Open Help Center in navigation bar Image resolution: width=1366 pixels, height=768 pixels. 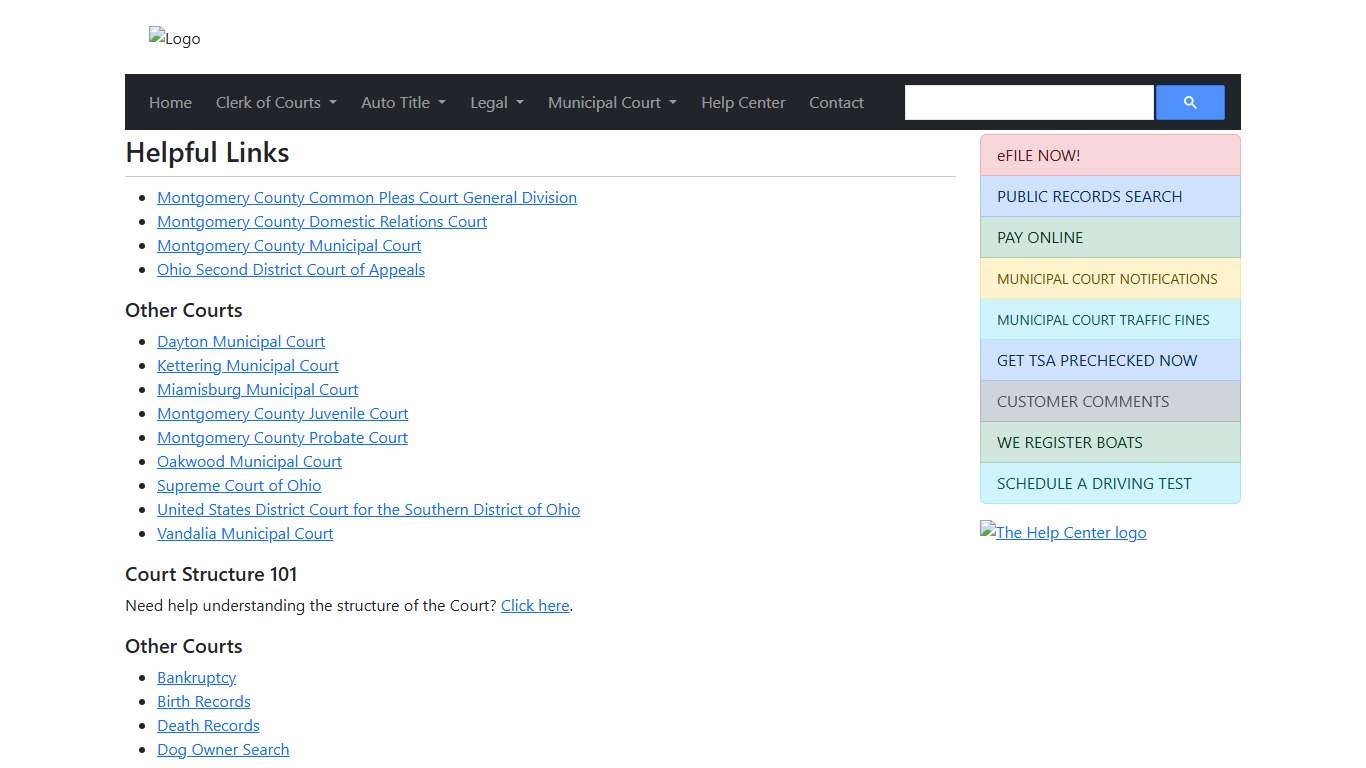pyautogui.click(x=743, y=102)
